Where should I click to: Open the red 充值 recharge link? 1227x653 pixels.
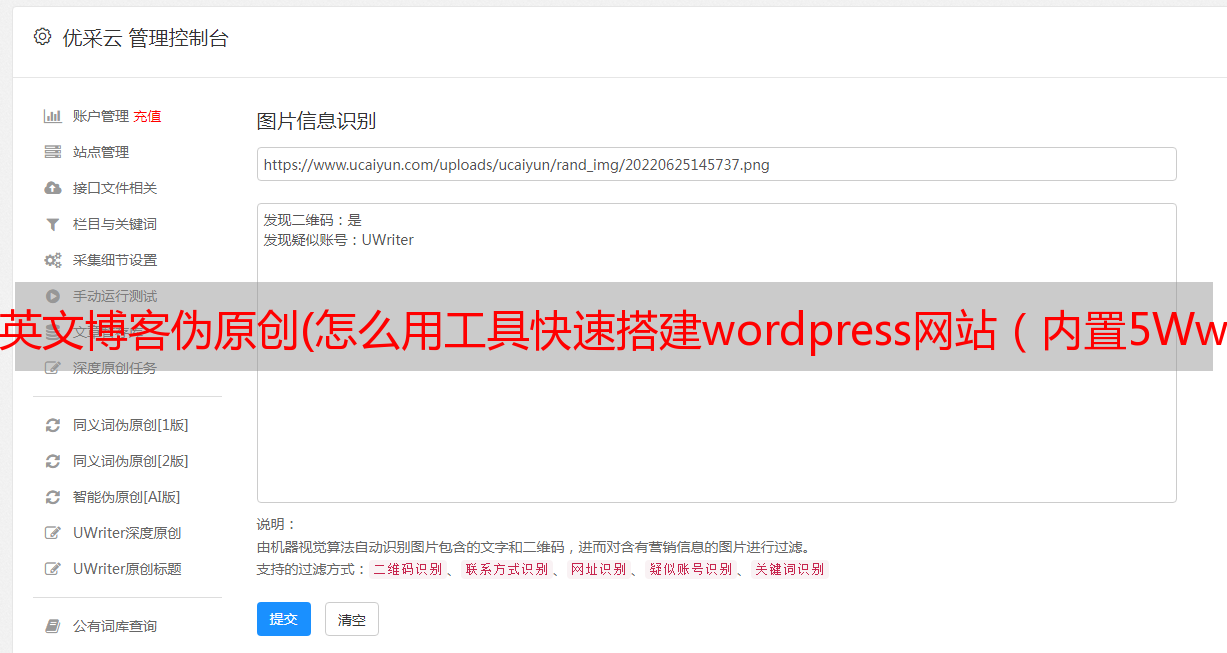(x=147, y=116)
